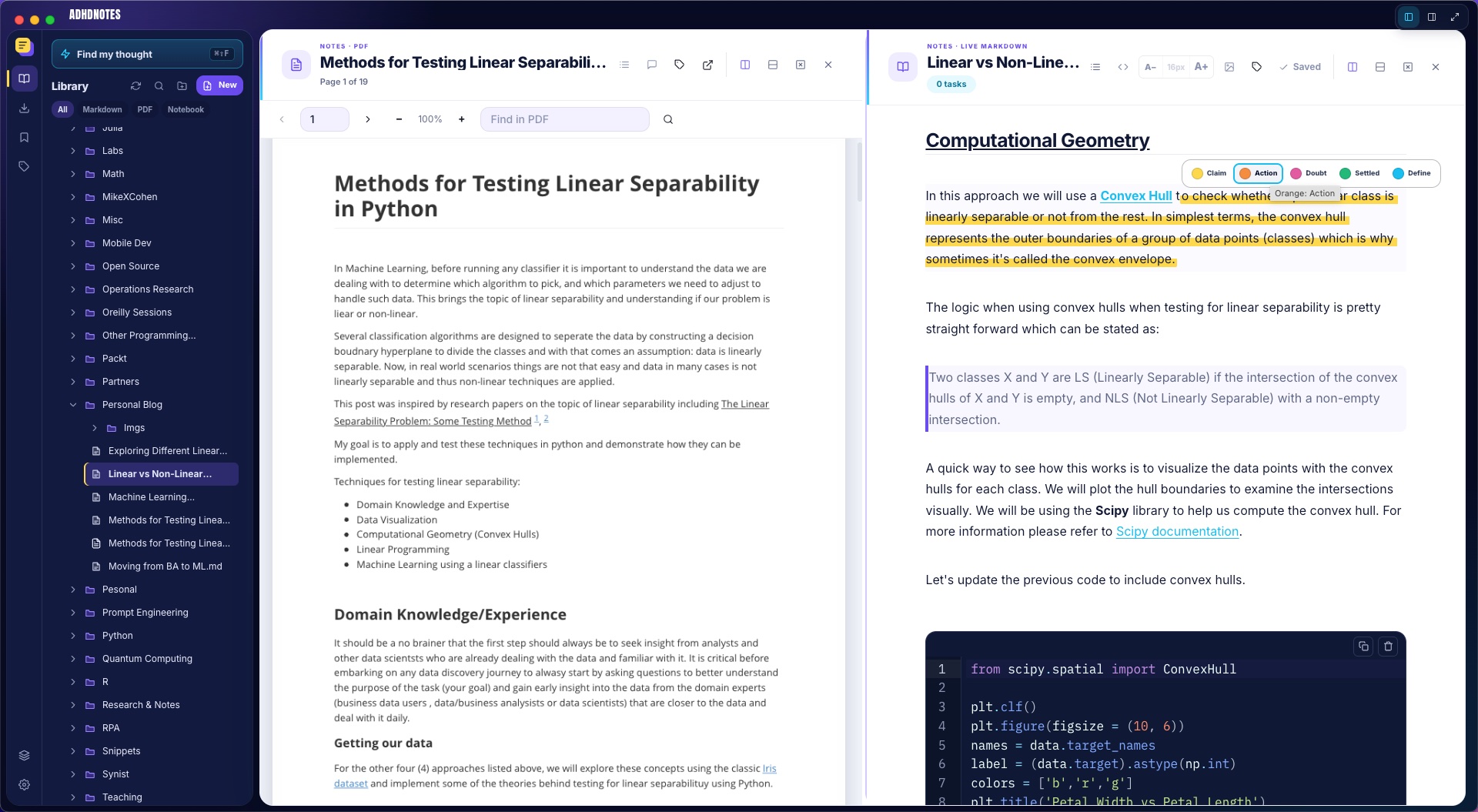Refresh the Library list
This screenshot has width=1478, height=812.
(x=135, y=85)
